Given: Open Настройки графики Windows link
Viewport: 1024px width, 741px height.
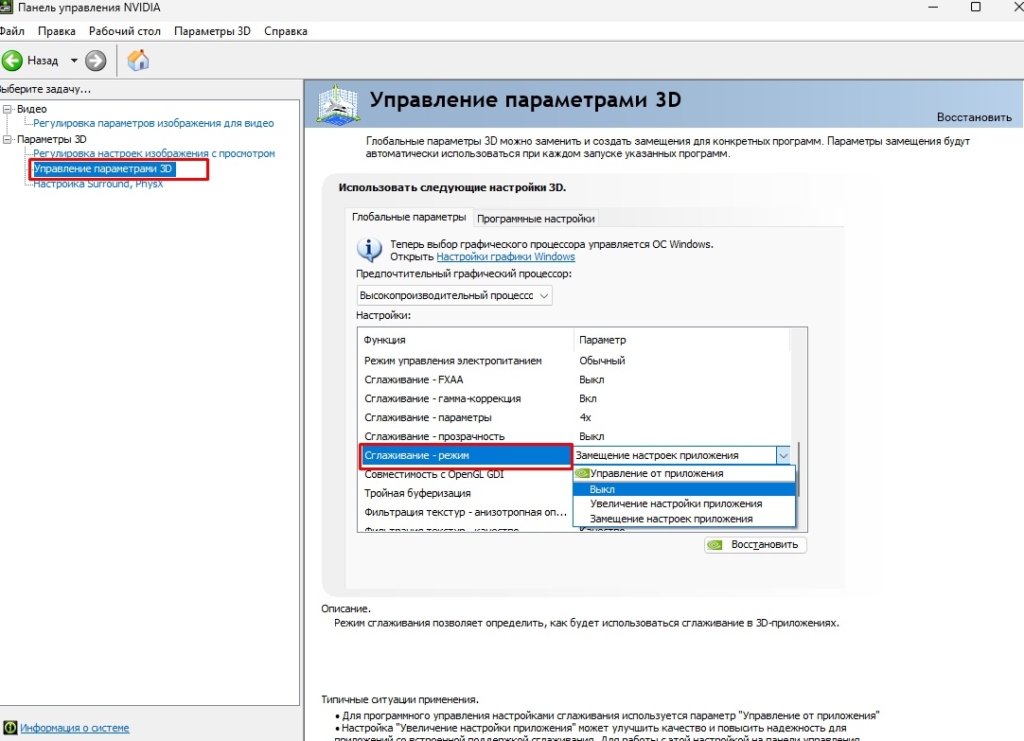Looking at the screenshot, I should (x=505, y=257).
